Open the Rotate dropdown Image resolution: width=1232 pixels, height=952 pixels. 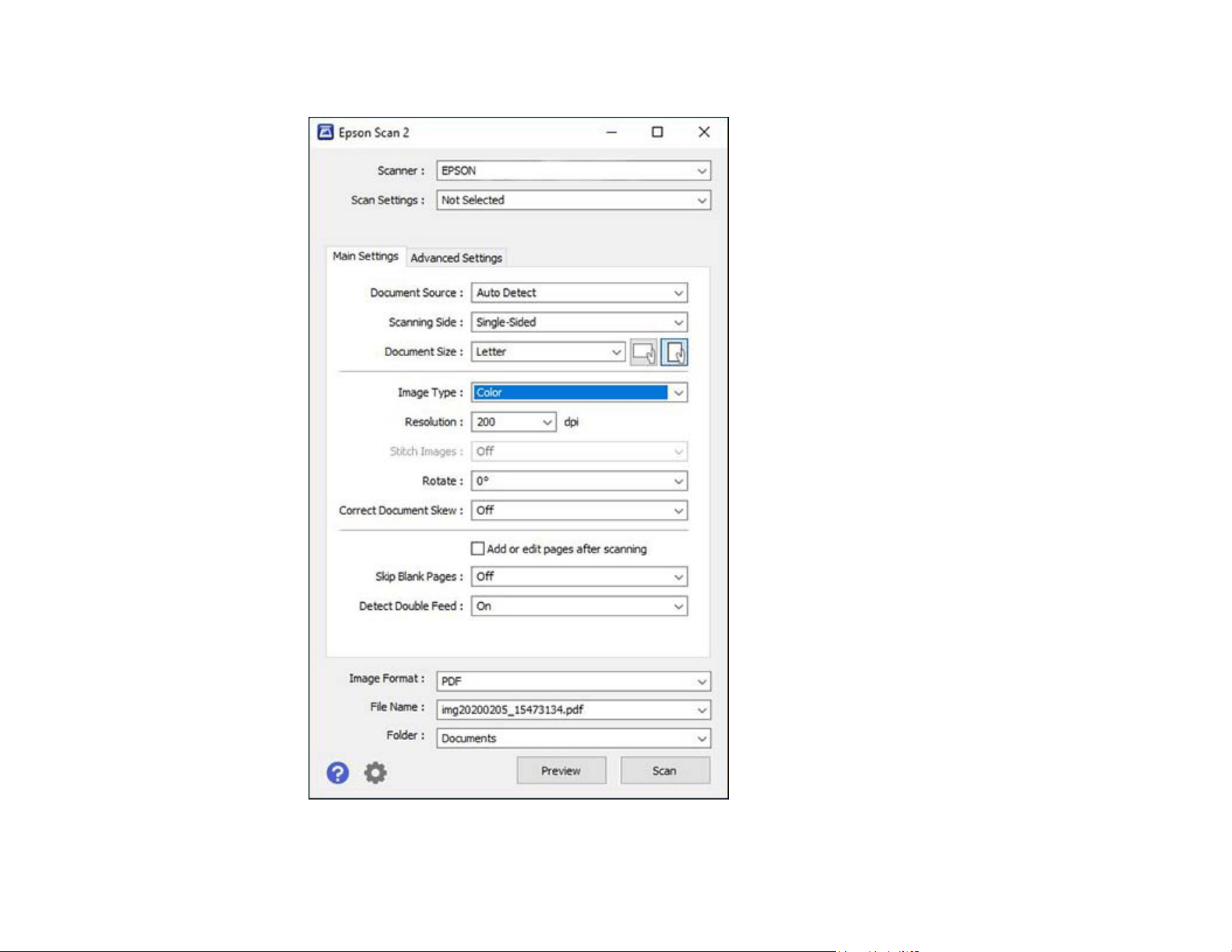[579, 481]
